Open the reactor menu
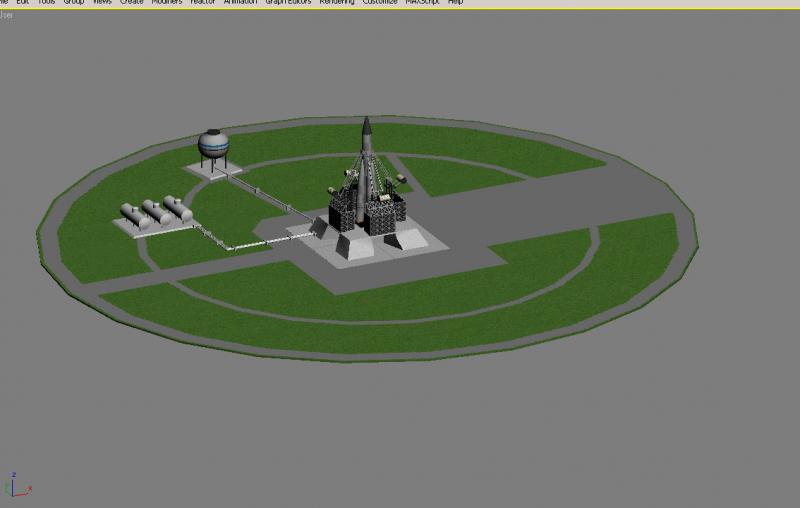This screenshot has height=508, width=800. click(203, 2)
